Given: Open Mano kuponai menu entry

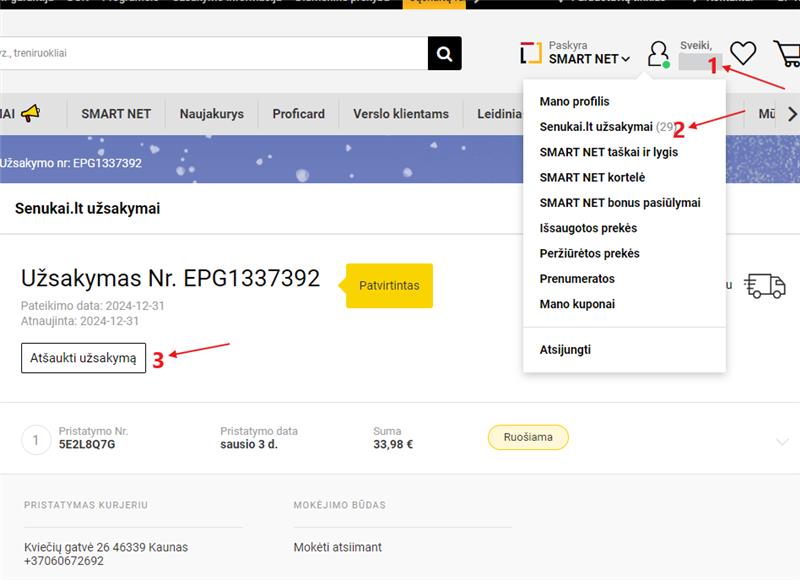Looking at the screenshot, I should pyautogui.click(x=577, y=304).
